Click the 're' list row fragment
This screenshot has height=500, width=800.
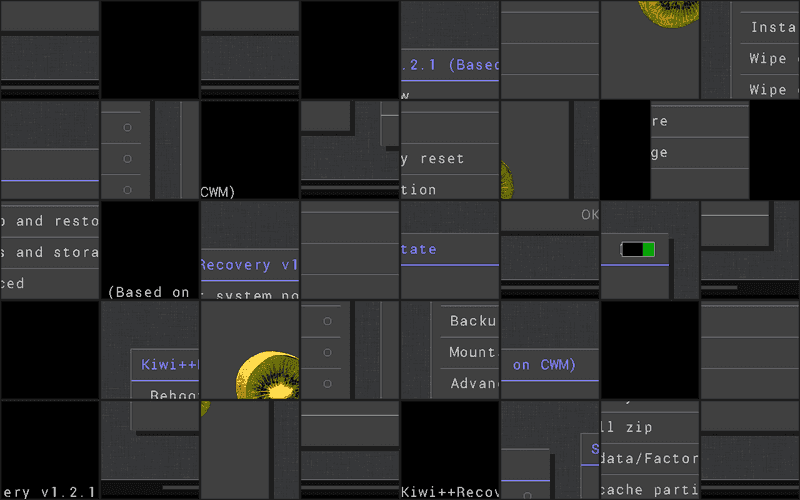pos(699,121)
